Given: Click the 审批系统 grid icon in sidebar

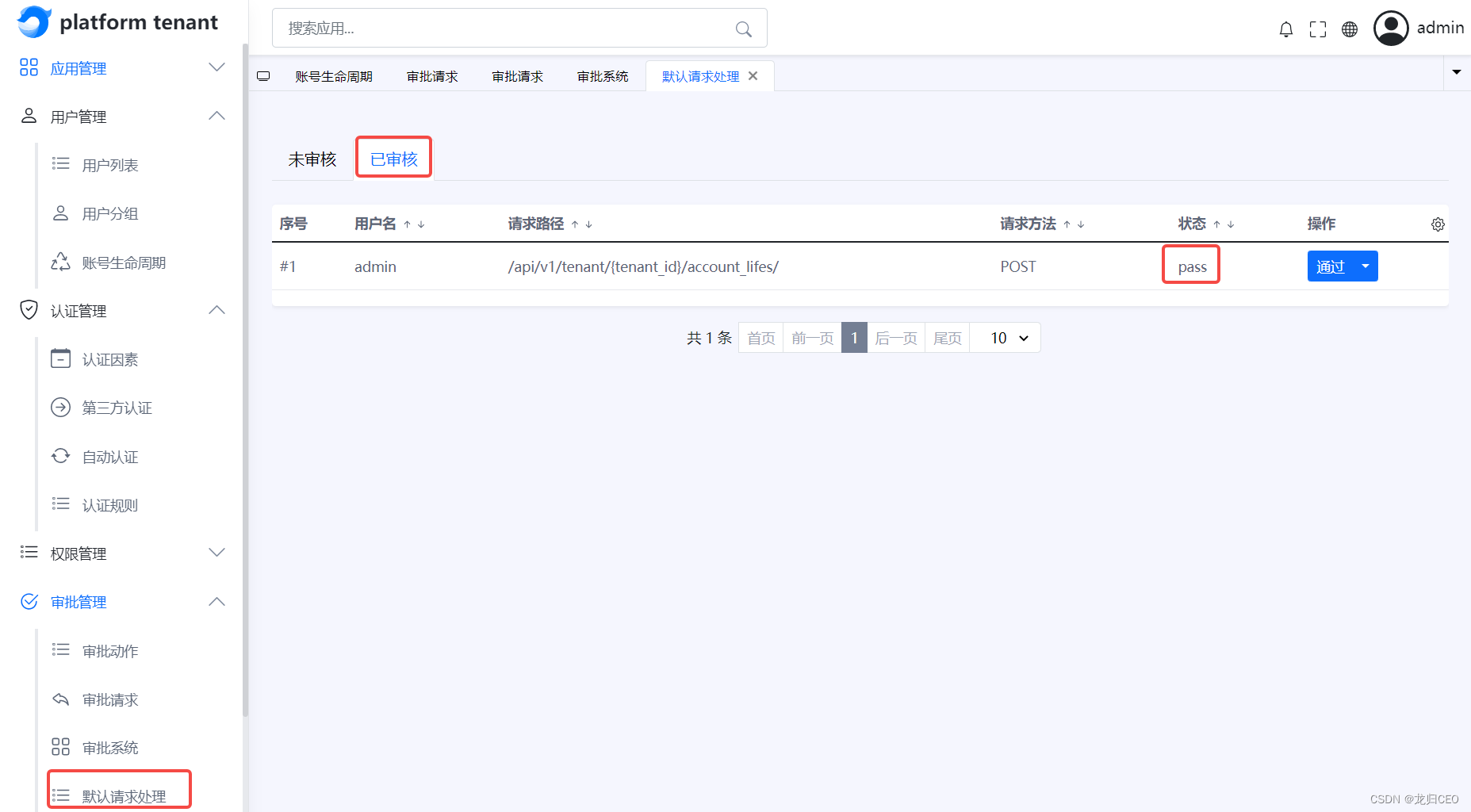Looking at the screenshot, I should 60,746.
